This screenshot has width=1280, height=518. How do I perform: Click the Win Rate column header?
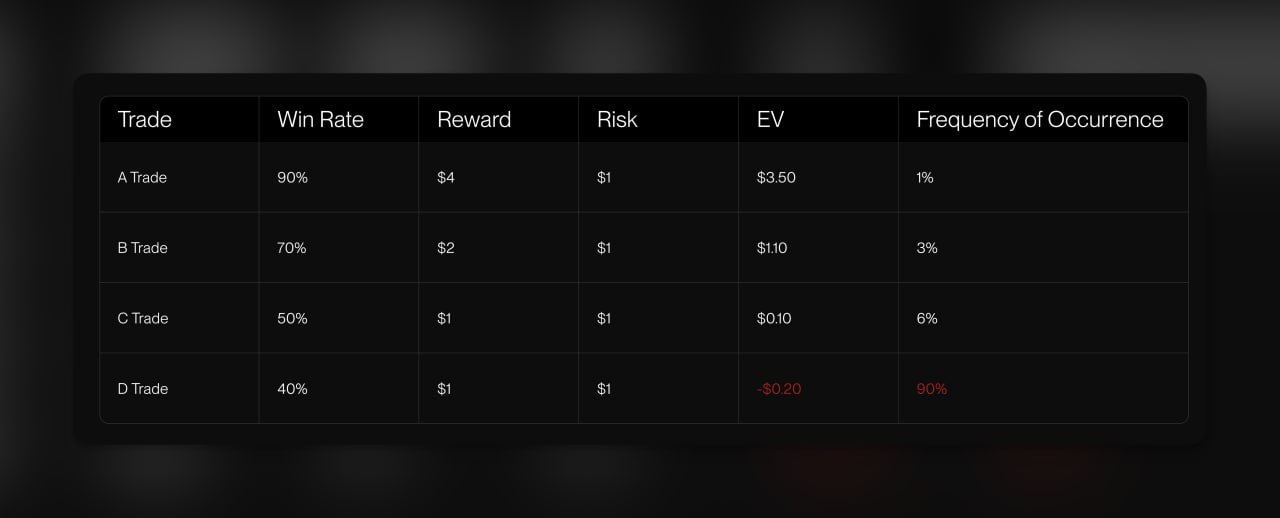pyautogui.click(x=320, y=120)
